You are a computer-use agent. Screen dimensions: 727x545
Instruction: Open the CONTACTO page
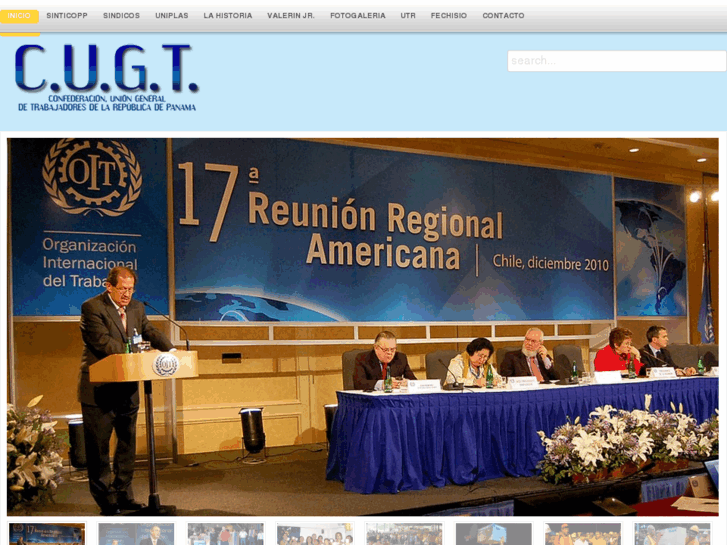click(x=503, y=16)
